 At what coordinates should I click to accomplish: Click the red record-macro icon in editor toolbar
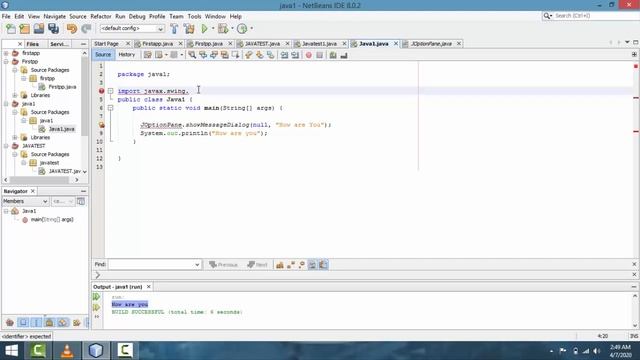309,55
